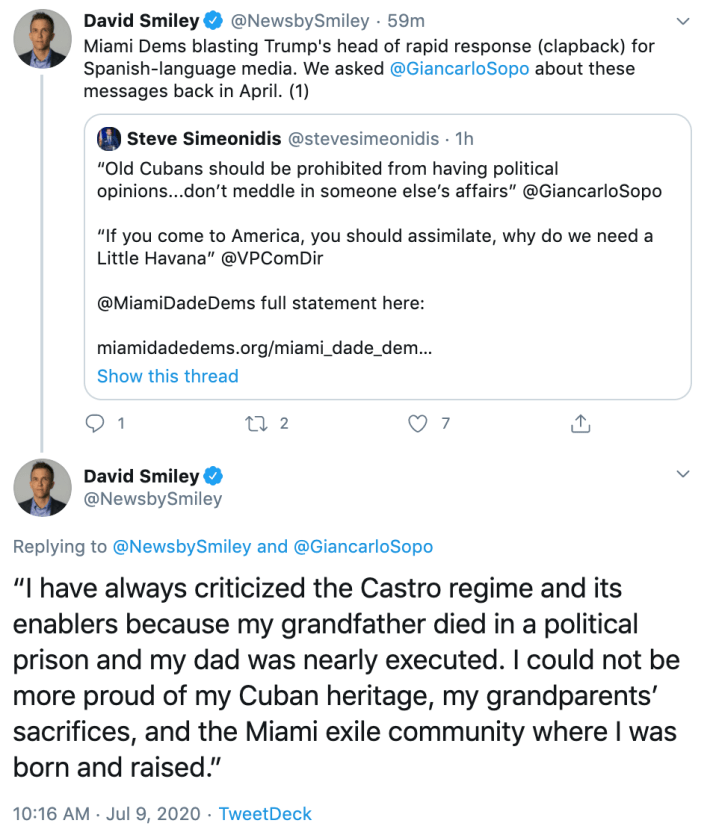Open the first tweet's more options chevron
This screenshot has width=710, height=838.
tap(683, 21)
